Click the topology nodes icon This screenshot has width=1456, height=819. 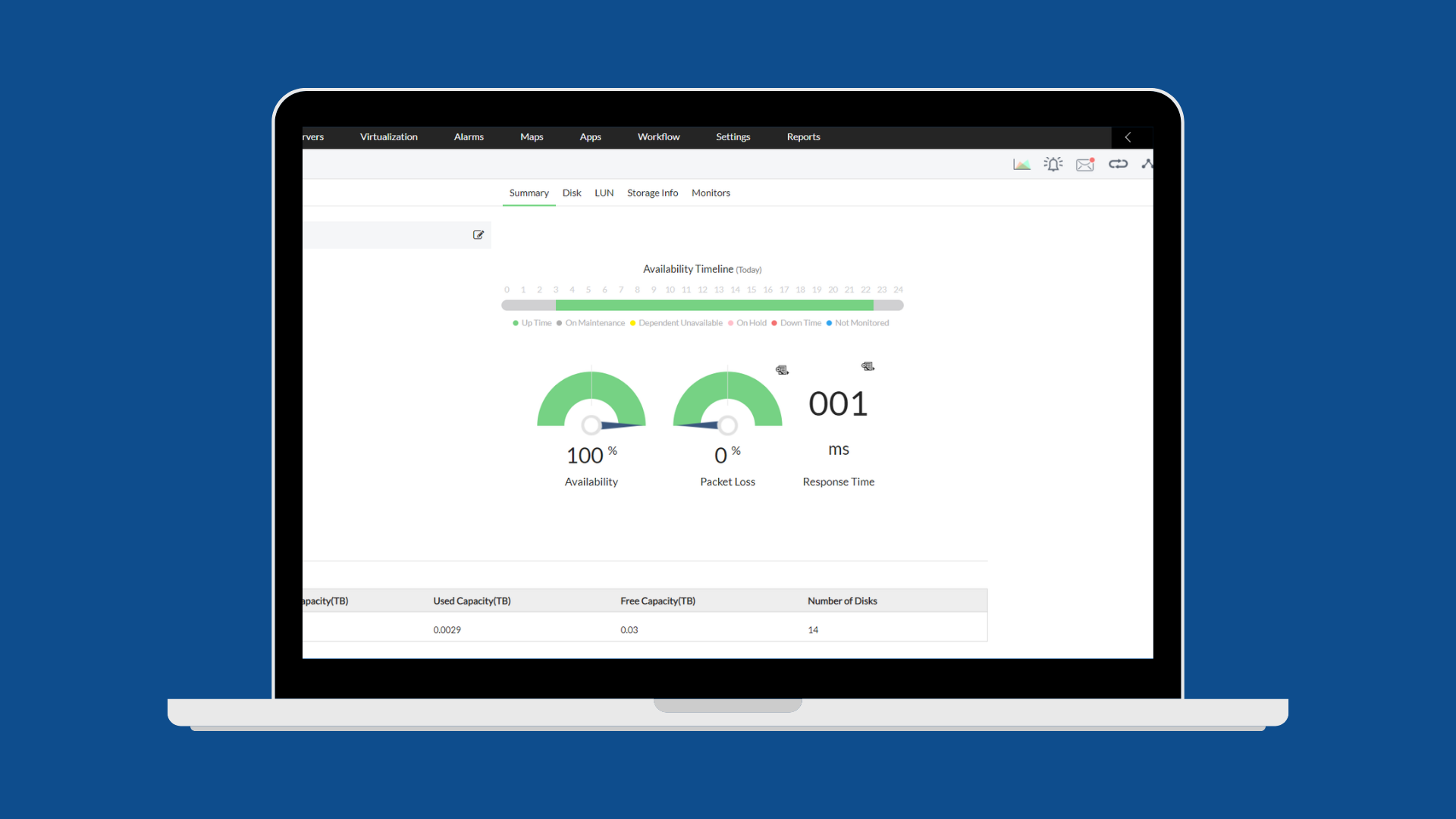point(1147,164)
